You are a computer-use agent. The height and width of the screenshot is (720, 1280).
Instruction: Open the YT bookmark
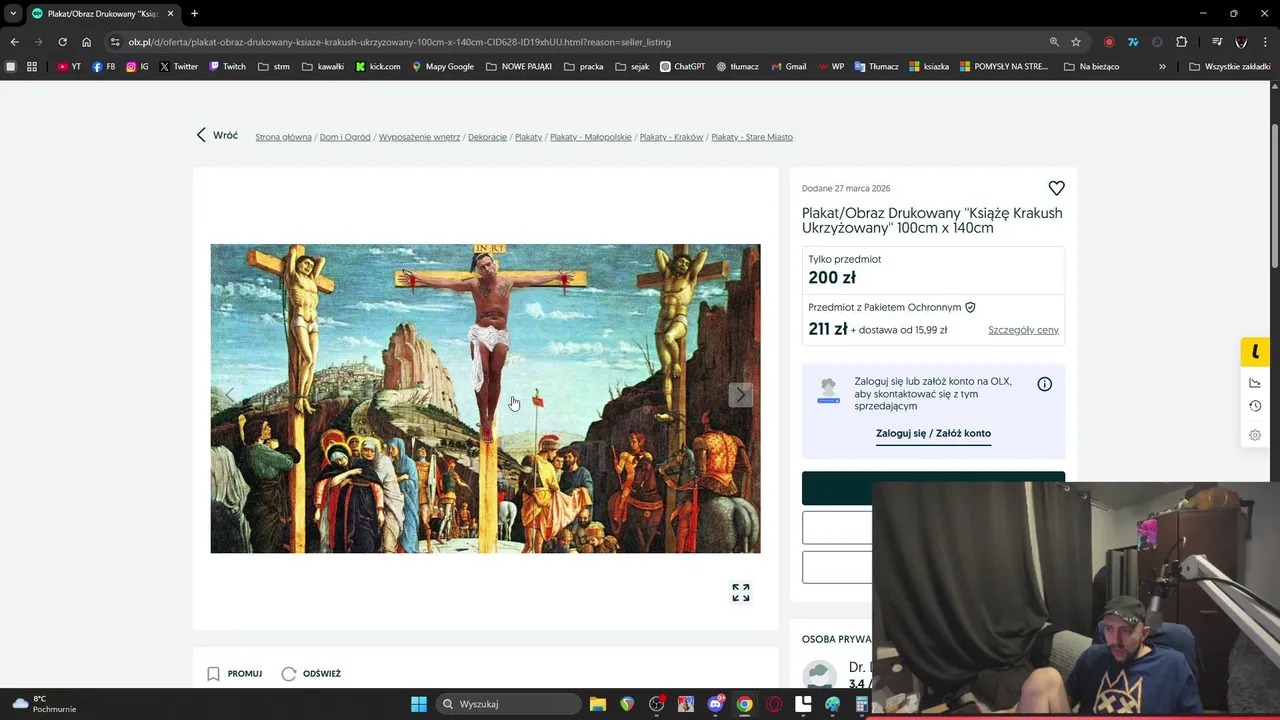(x=69, y=67)
